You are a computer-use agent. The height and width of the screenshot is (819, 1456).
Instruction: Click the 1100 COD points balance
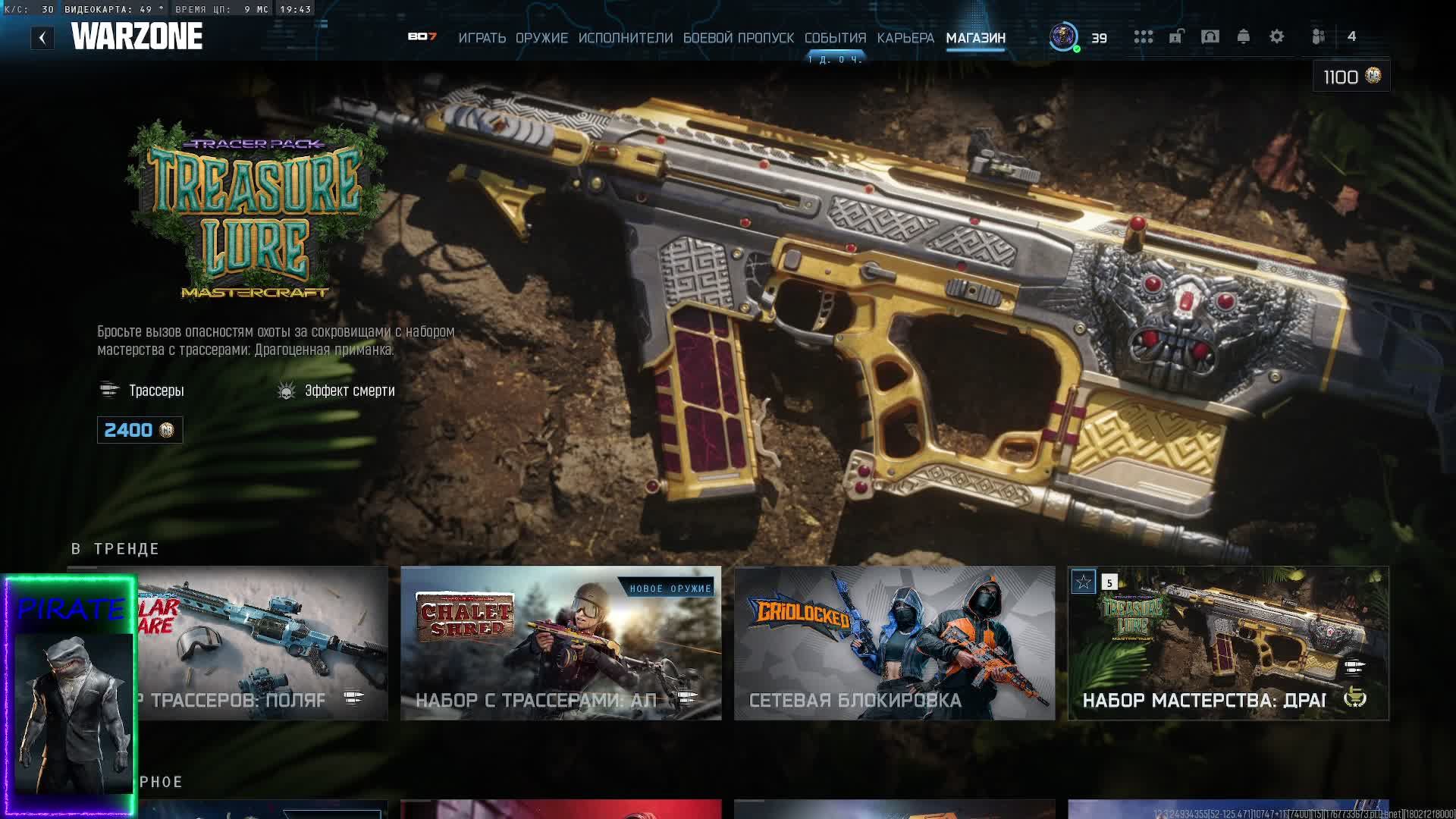coord(1351,77)
